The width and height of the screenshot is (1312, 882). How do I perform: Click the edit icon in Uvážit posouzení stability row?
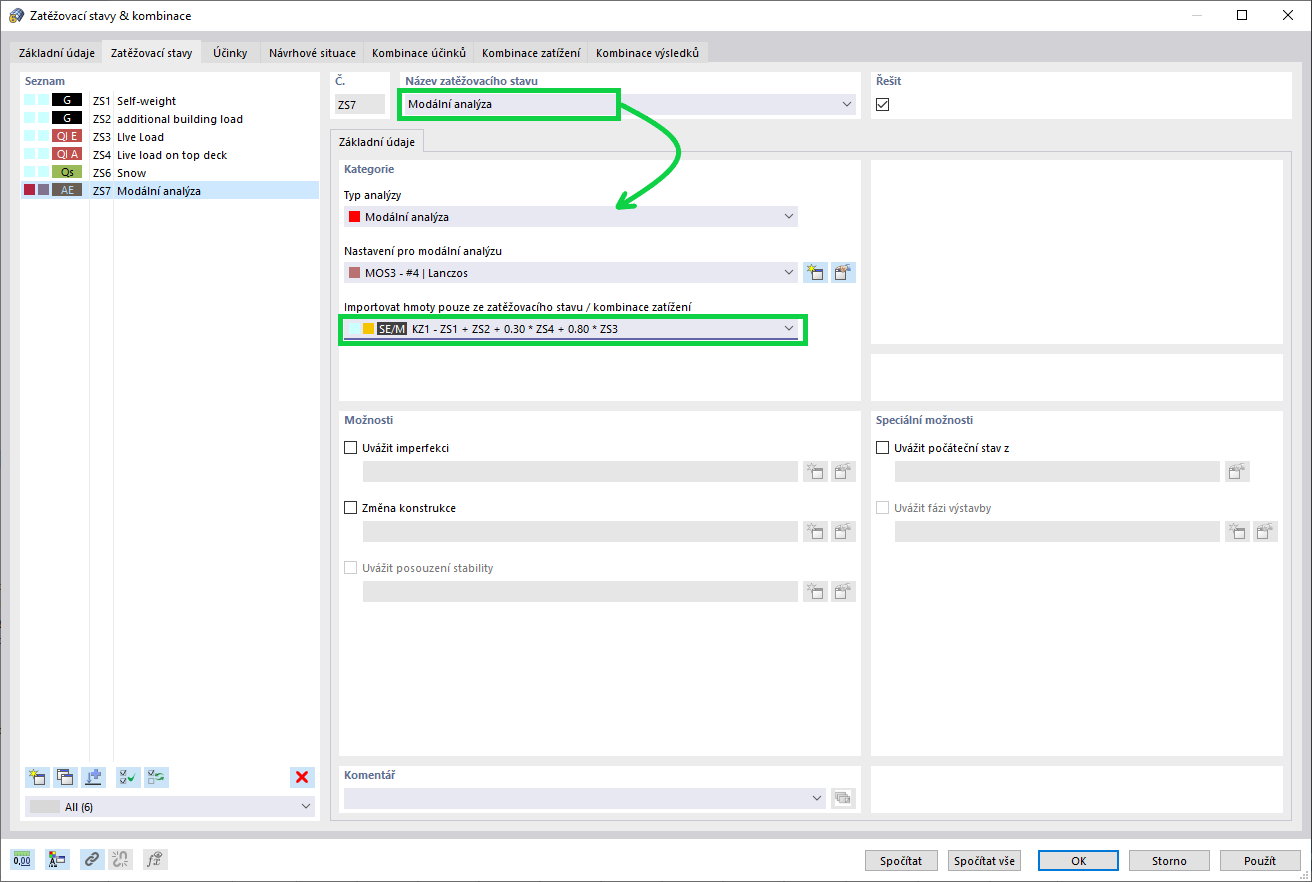(x=844, y=592)
